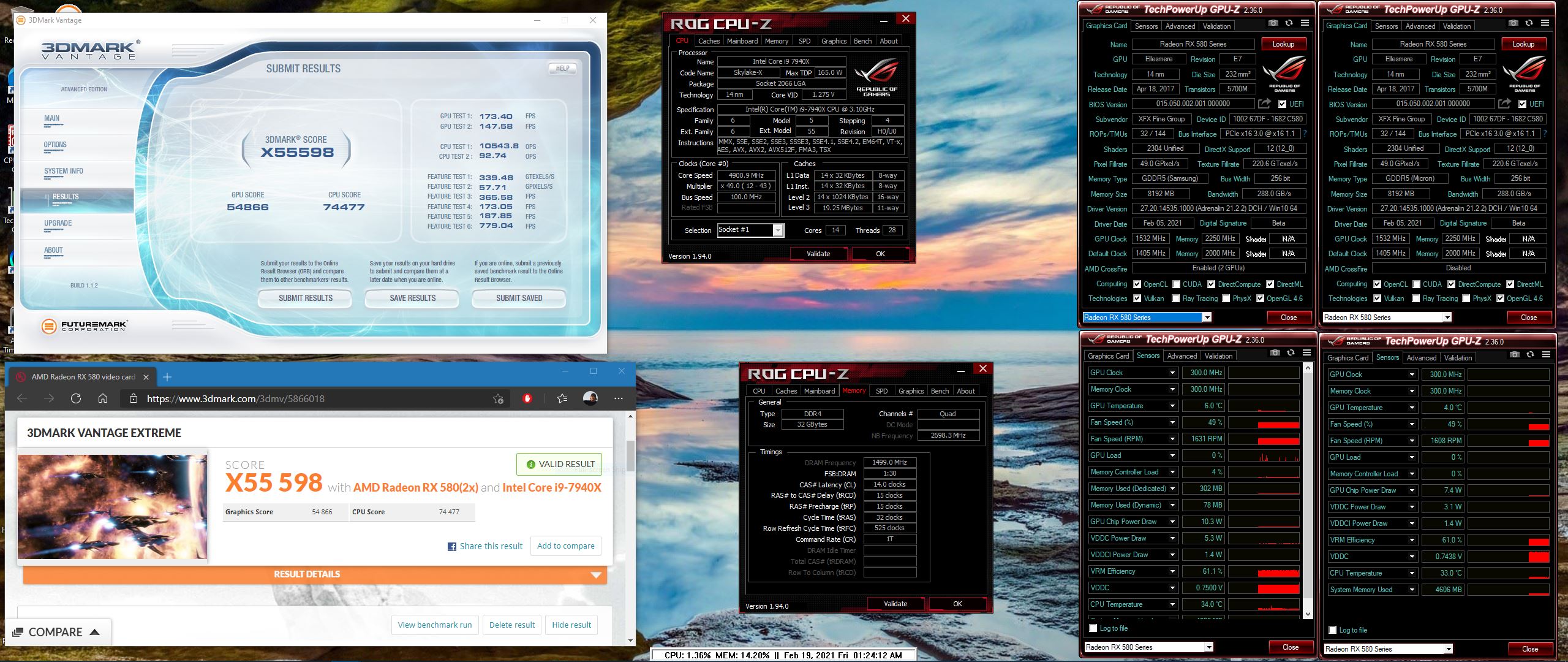This screenshot has height=662, width=1568.
Task: Open hamburger menu in bottom-left GPU-Z Sensors
Action: (x=1306, y=353)
